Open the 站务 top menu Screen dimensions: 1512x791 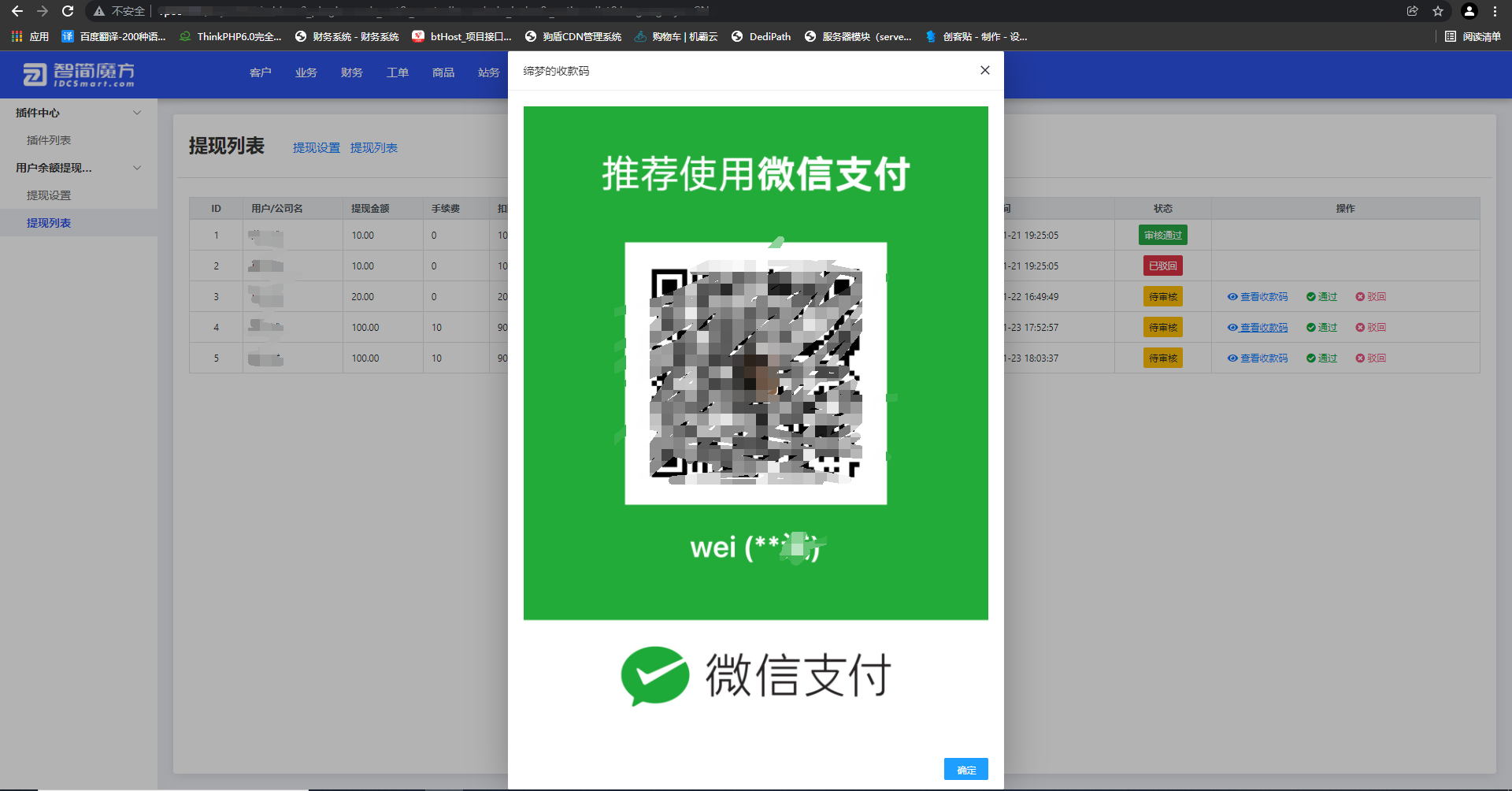click(488, 72)
